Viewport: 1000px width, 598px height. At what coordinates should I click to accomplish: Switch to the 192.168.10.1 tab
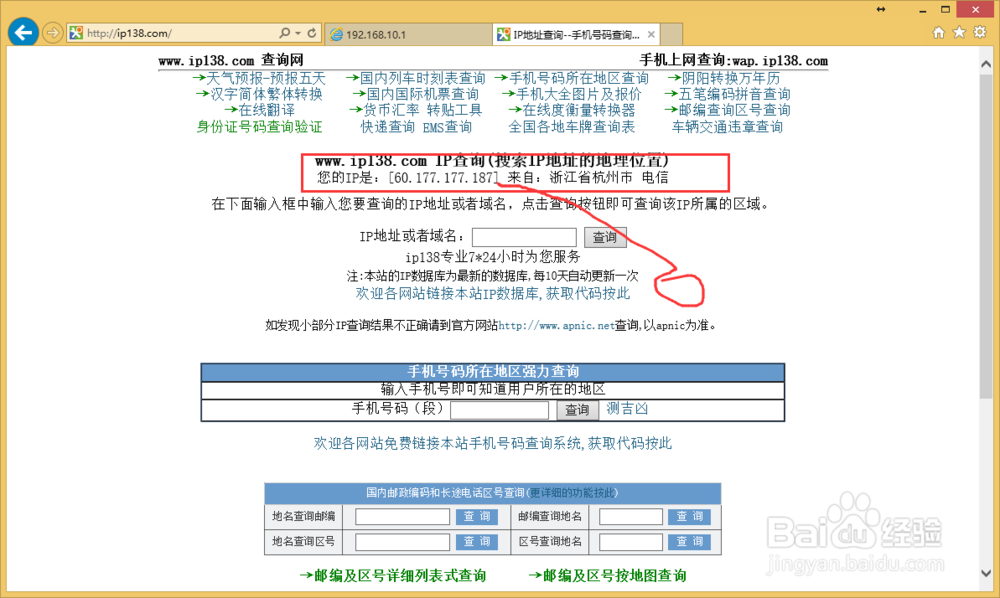[x=408, y=34]
